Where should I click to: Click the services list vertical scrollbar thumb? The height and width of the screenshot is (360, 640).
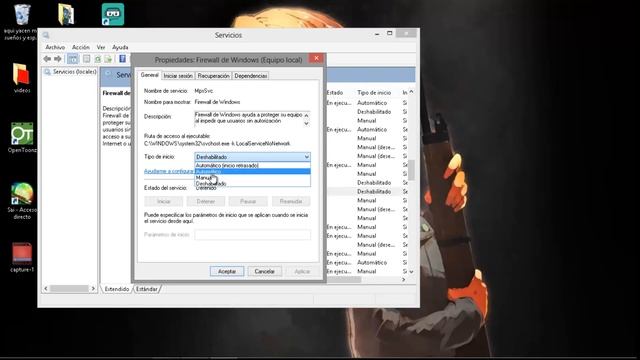pyautogui.click(x=411, y=170)
